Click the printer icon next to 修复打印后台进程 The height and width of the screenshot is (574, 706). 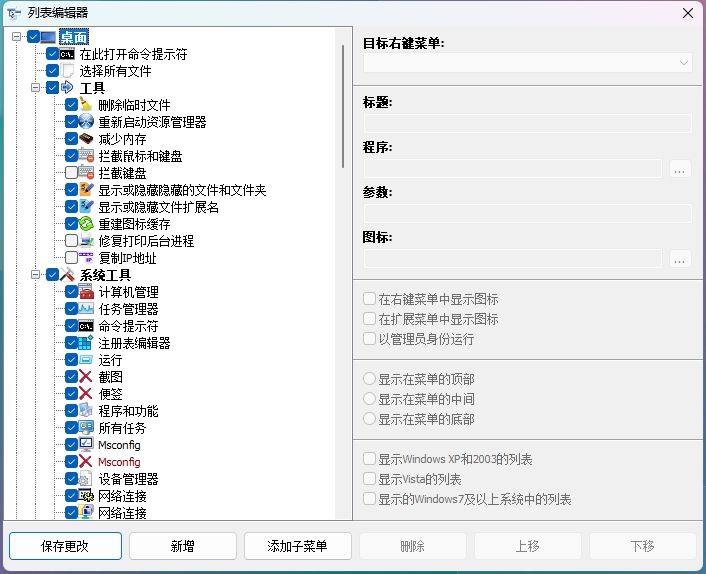(86, 241)
